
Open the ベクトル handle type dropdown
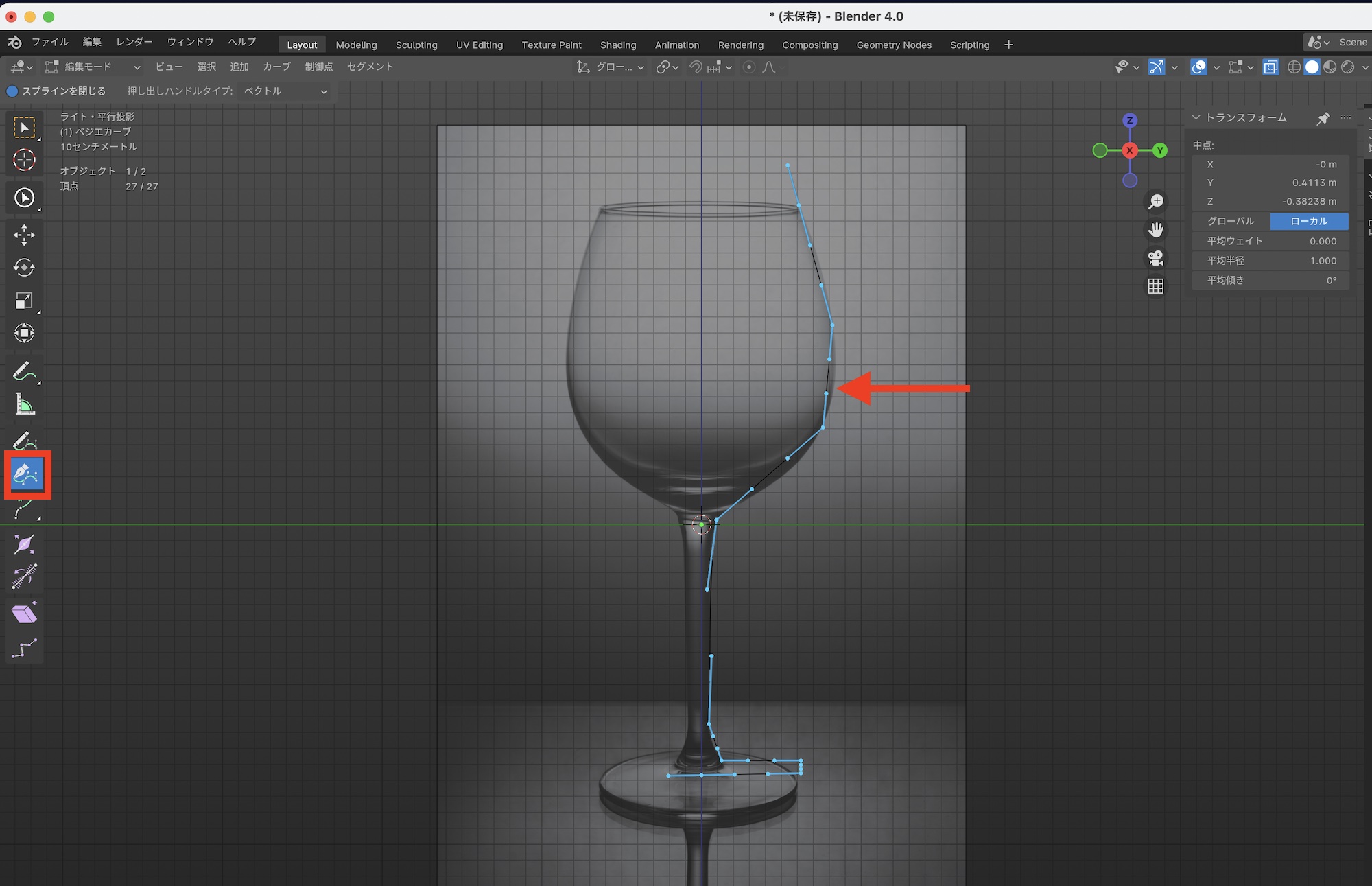(285, 91)
